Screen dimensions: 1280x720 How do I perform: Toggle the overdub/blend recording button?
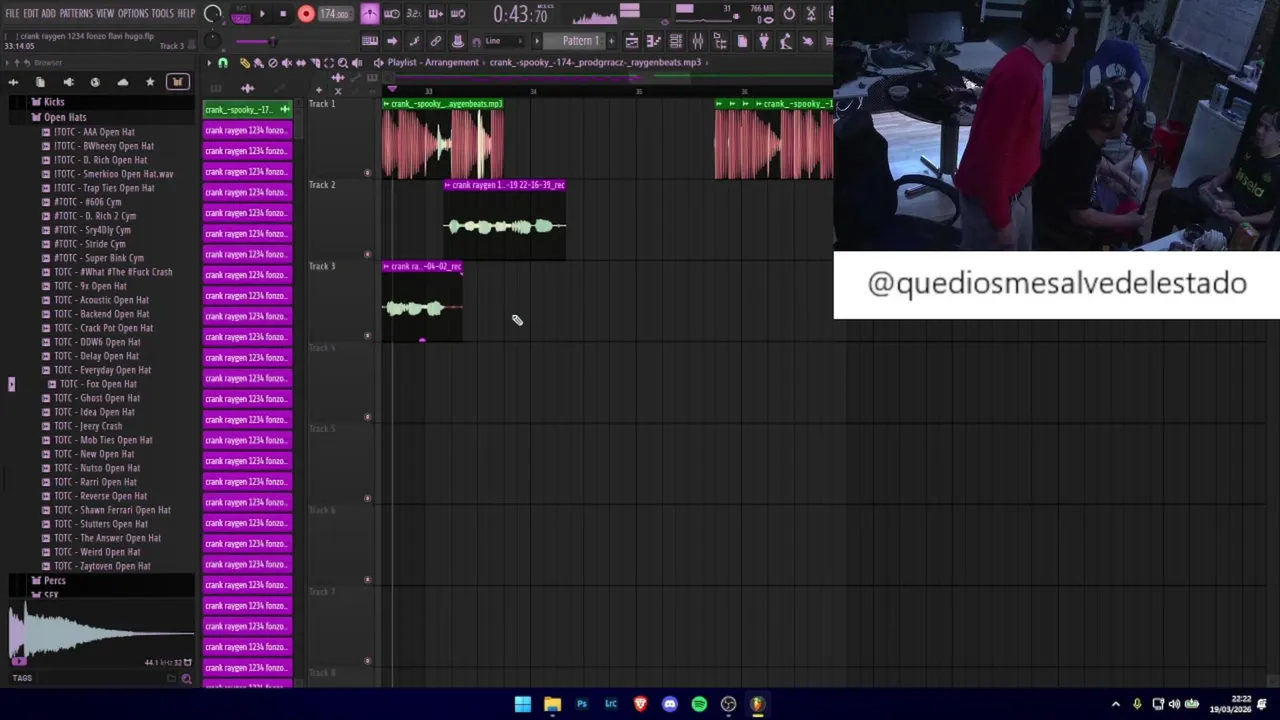[x=436, y=14]
